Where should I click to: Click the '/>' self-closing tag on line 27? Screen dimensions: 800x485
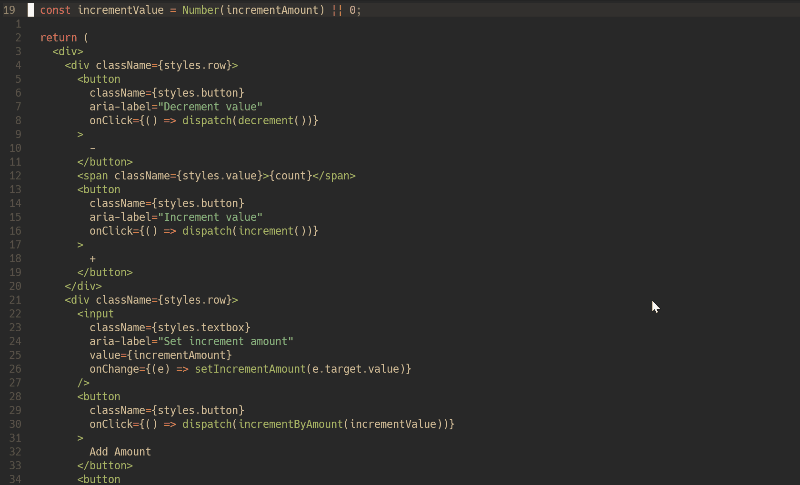(x=83, y=382)
